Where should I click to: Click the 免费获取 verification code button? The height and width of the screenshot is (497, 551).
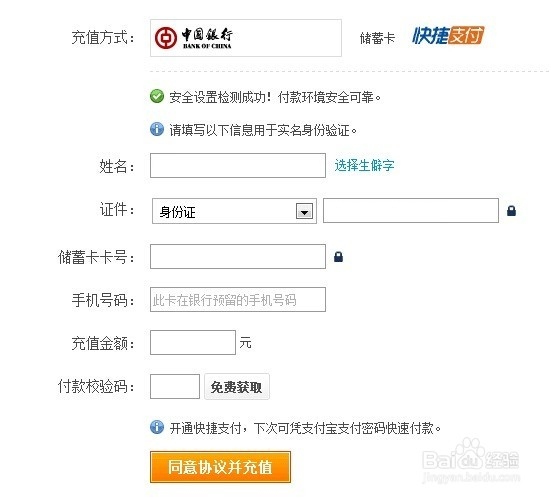(237, 387)
